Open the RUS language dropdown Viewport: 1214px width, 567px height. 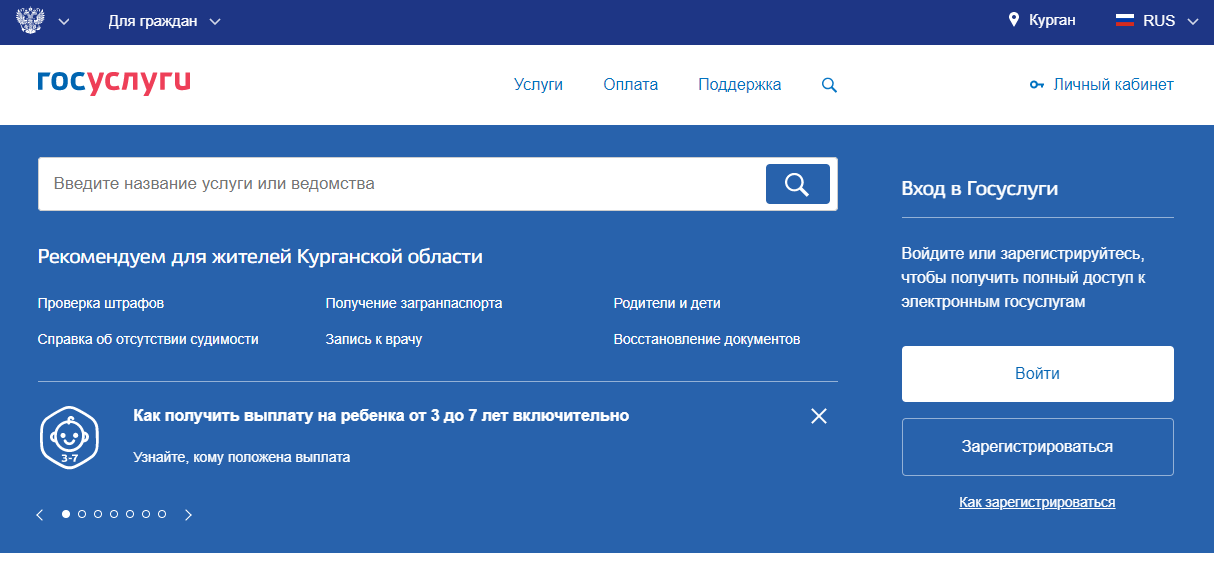(1169, 21)
